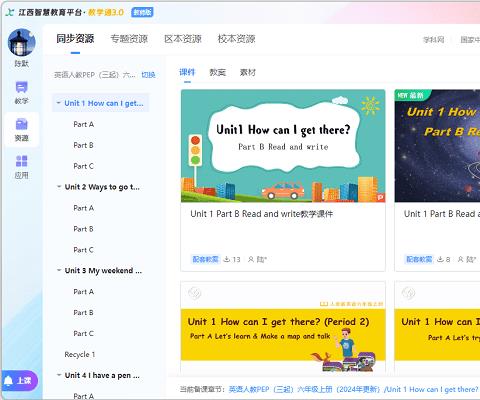Open the 学科网 link
Image resolution: width=480 pixels, height=400 pixels.
(x=433, y=40)
